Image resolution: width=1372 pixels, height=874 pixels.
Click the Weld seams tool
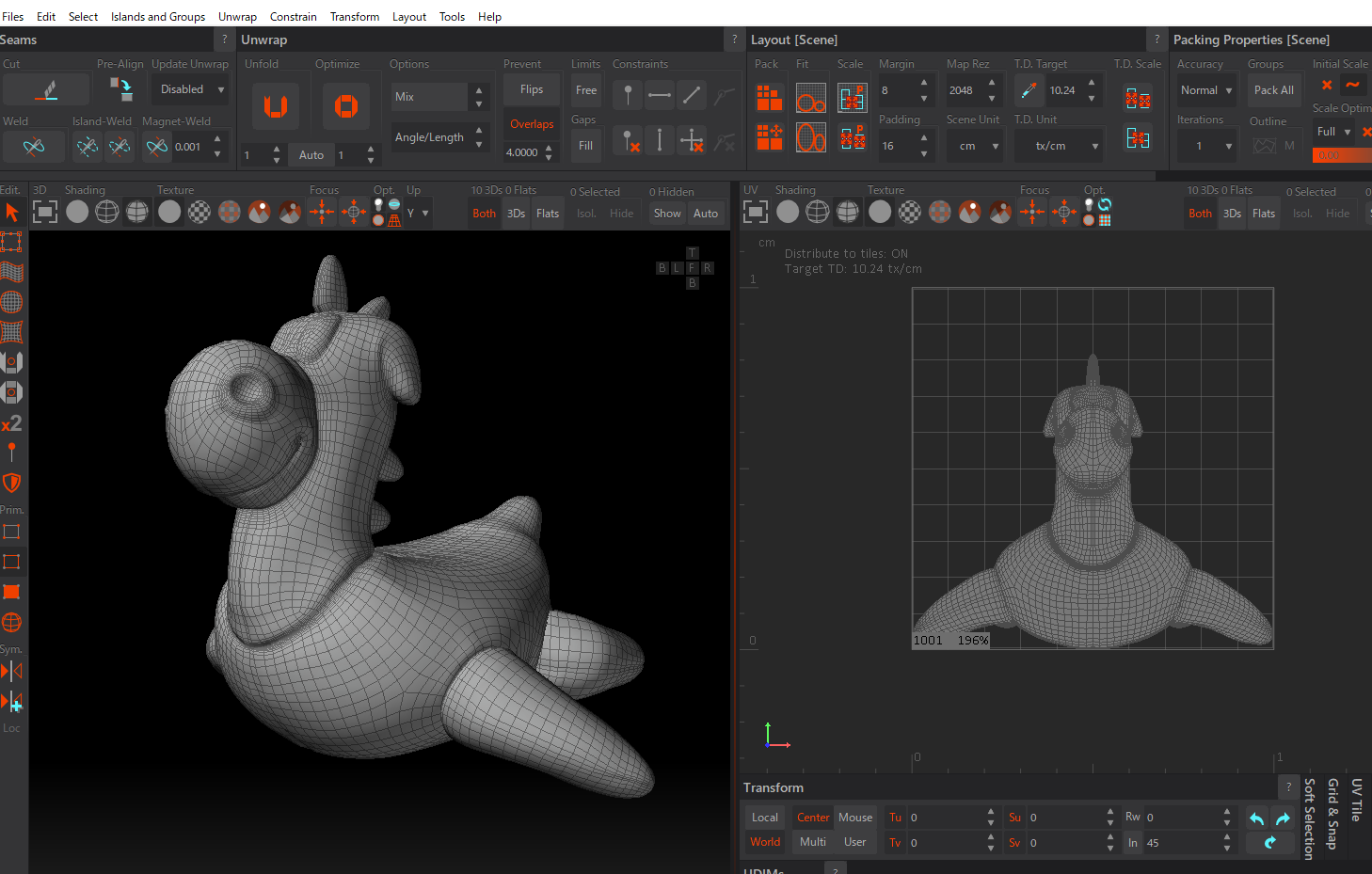click(34, 146)
